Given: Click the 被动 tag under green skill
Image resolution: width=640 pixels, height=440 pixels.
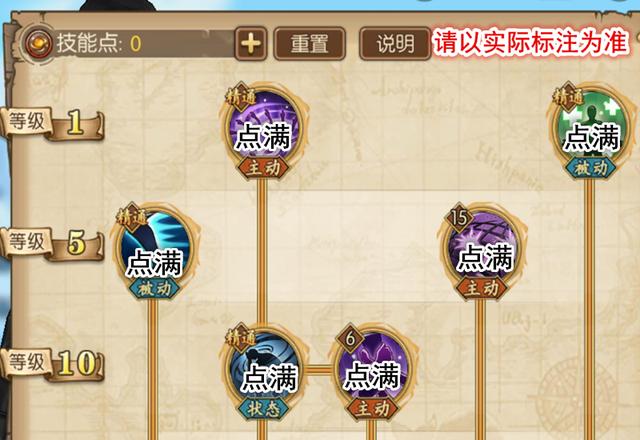Looking at the screenshot, I should click(x=591, y=167).
